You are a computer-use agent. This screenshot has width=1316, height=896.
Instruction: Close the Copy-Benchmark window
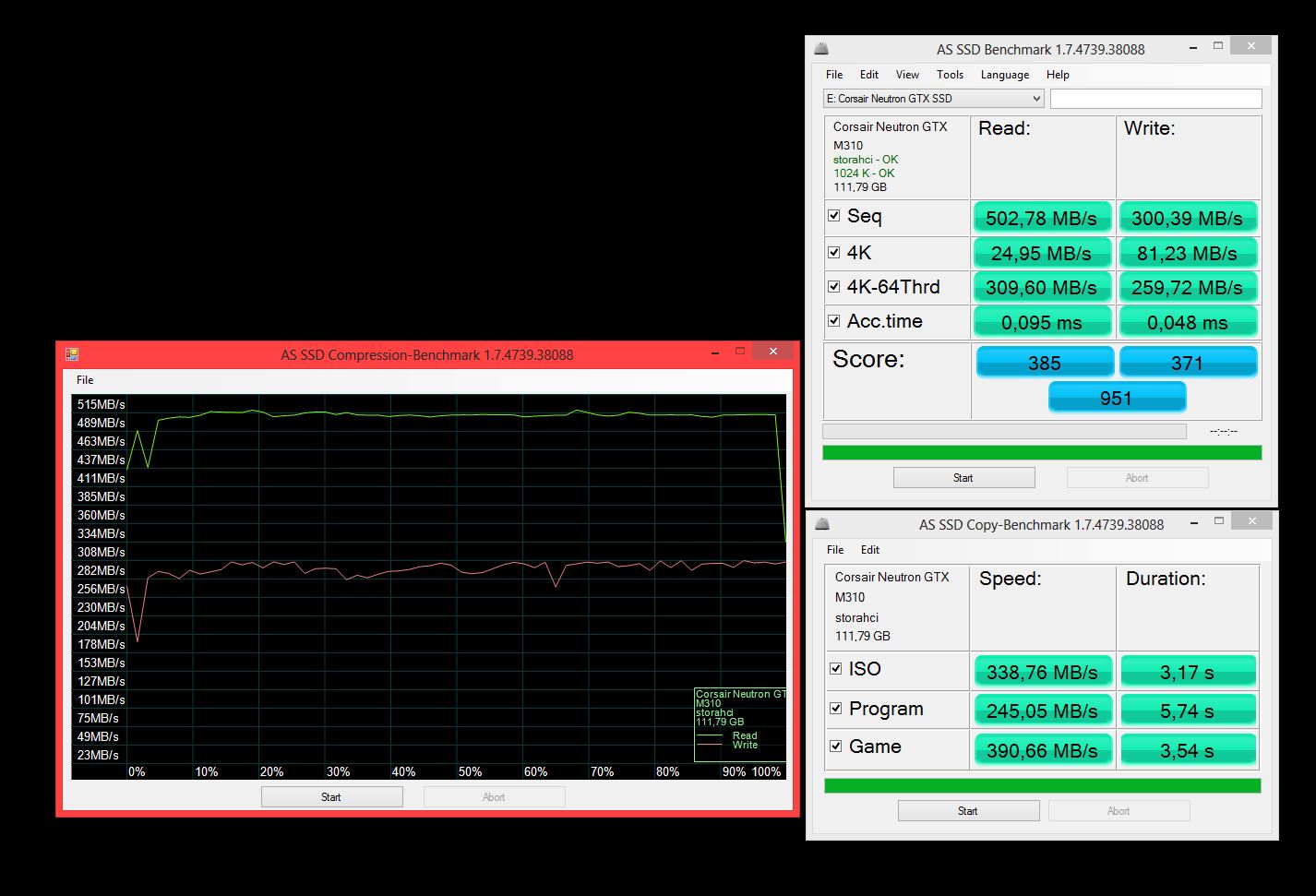click(1252, 521)
